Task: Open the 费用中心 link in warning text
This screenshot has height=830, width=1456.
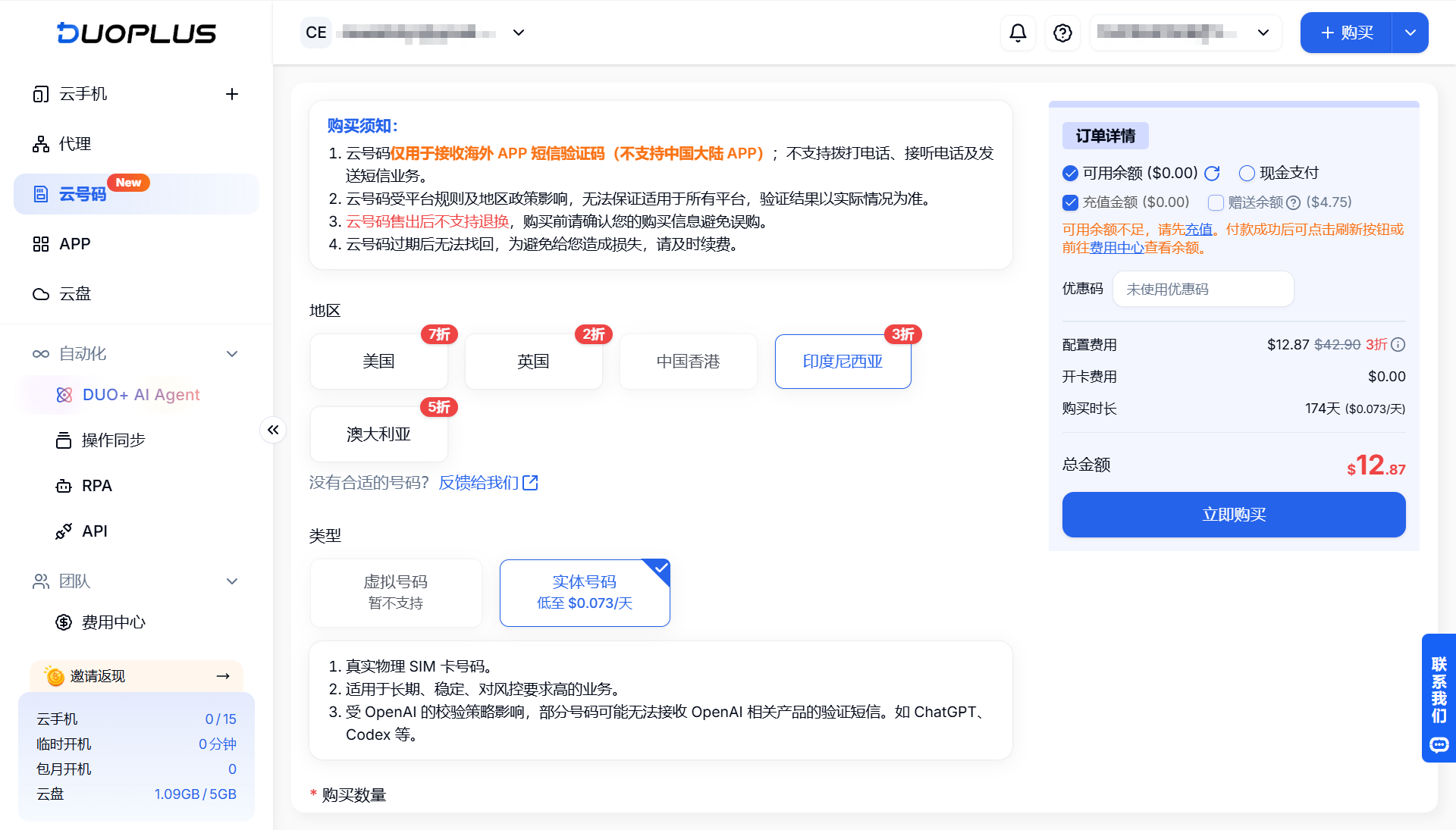Action: (1116, 247)
